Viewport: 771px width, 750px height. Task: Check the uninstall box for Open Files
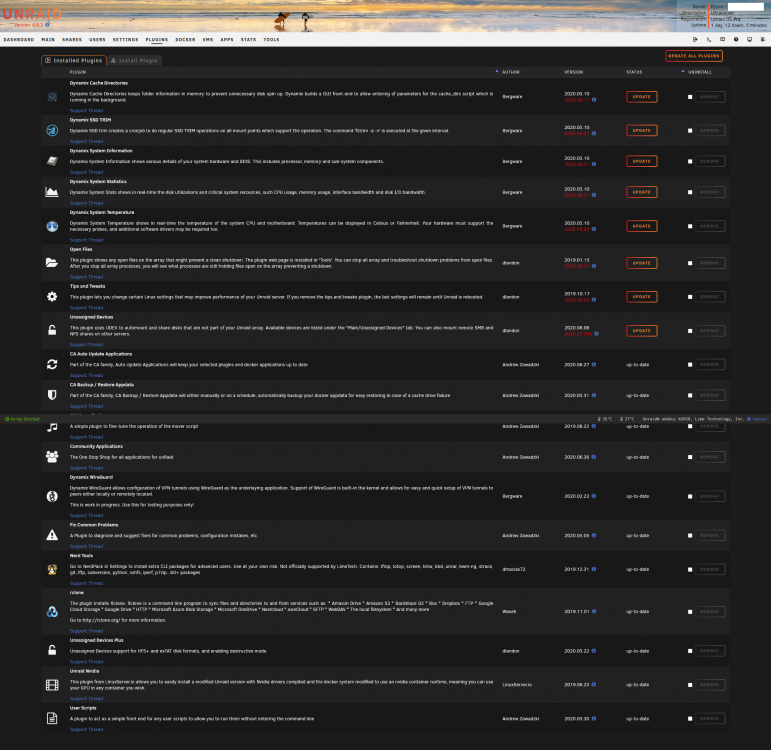pos(690,263)
